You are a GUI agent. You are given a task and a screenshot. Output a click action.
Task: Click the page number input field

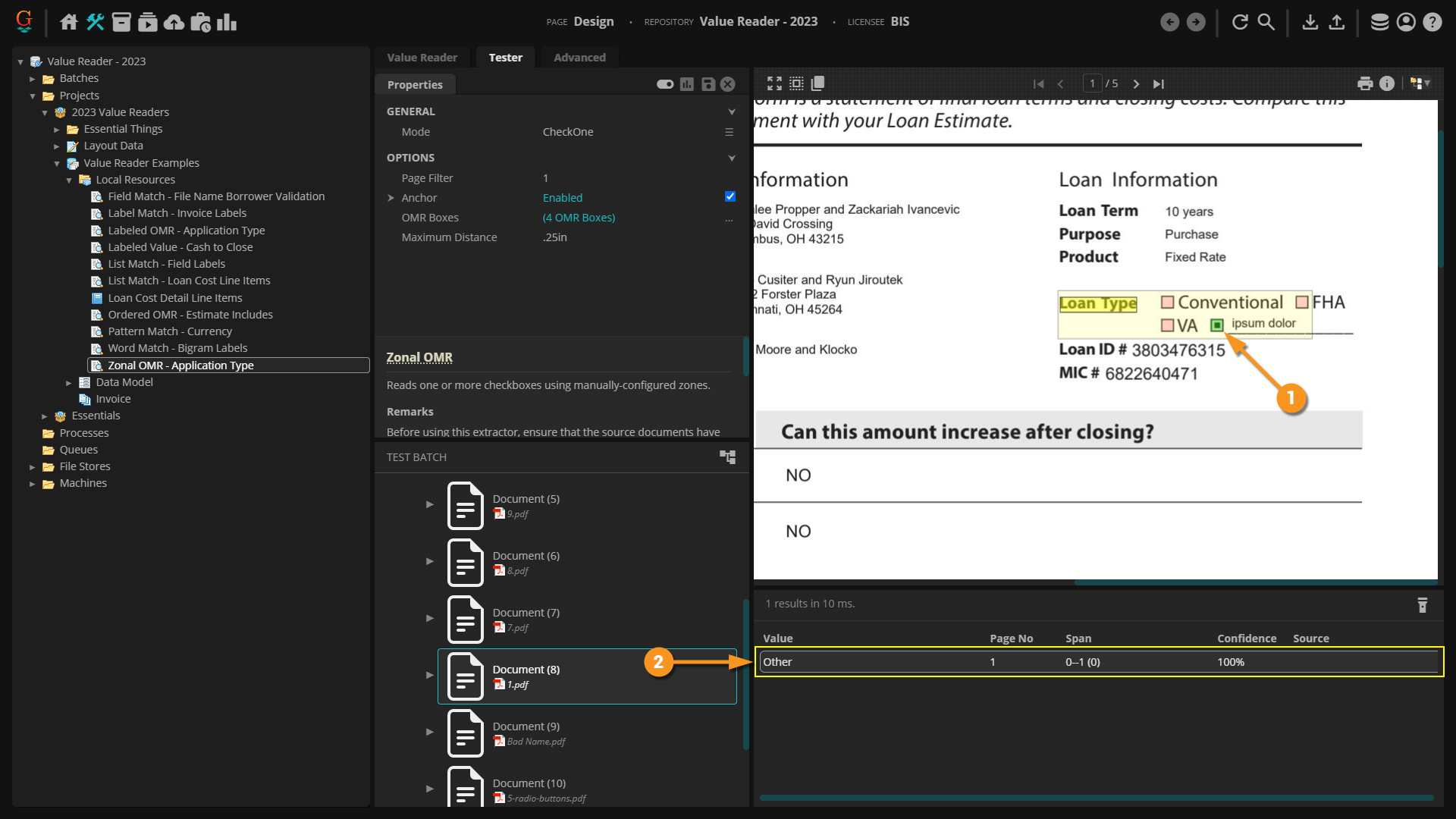[1092, 83]
